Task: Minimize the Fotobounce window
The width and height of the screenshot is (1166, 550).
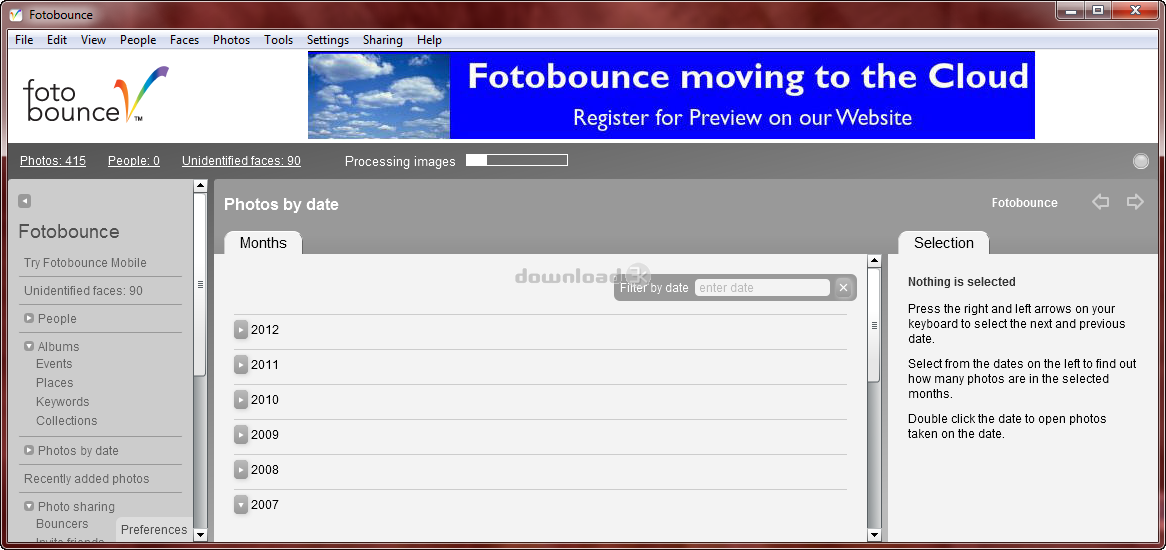Action: pos(1070,10)
